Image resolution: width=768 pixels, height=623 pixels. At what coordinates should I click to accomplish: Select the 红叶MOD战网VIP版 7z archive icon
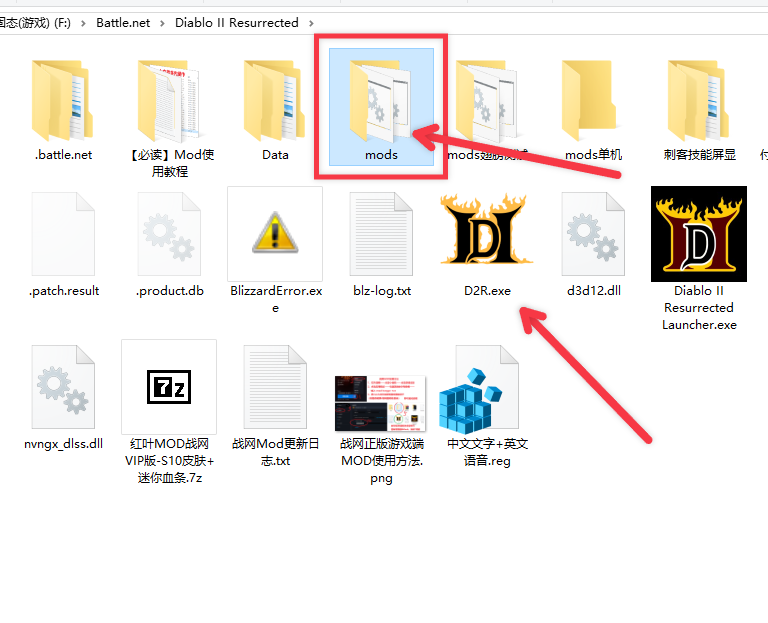coord(169,387)
